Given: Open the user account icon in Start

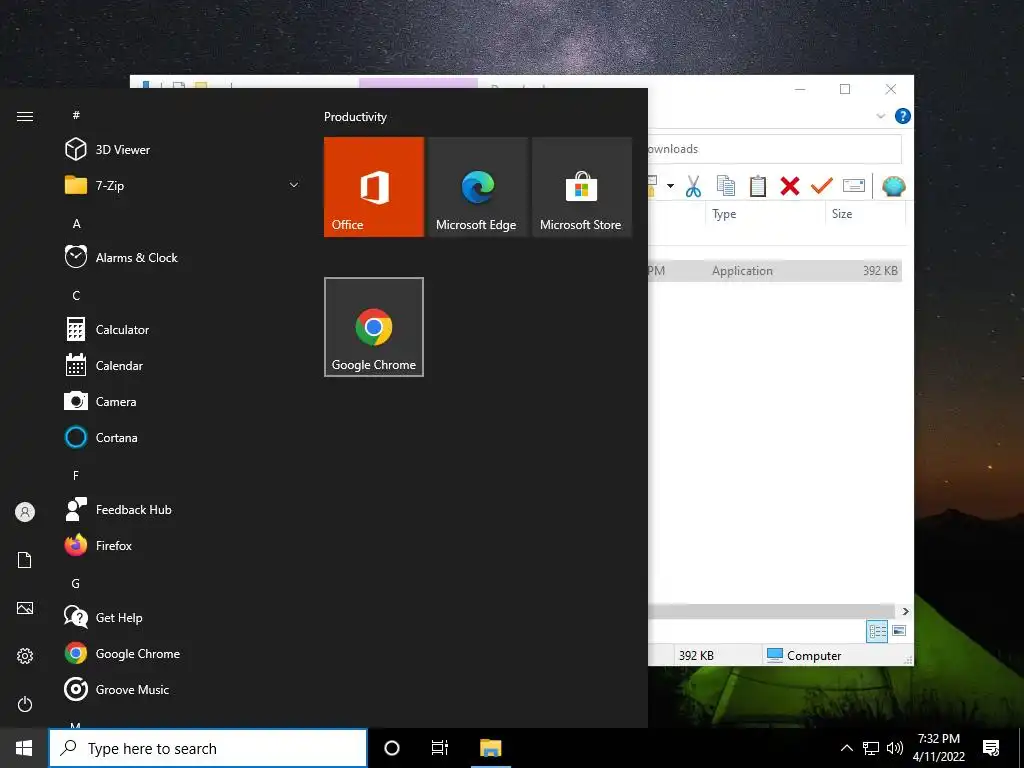Looking at the screenshot, I should (x=25, y=512).
